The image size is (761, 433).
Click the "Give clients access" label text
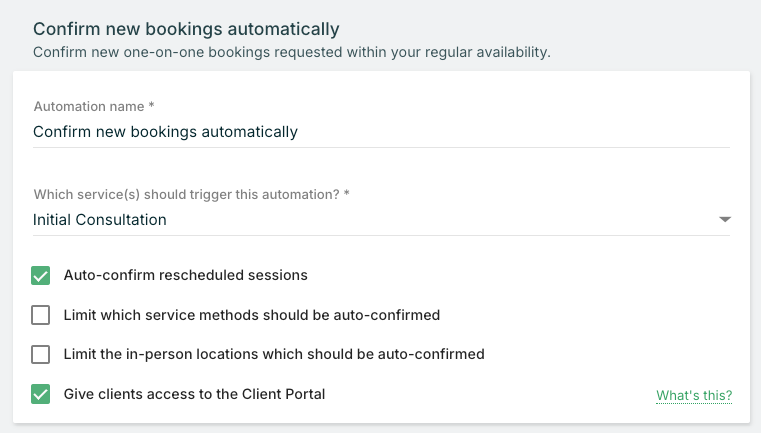click(194, 394)
